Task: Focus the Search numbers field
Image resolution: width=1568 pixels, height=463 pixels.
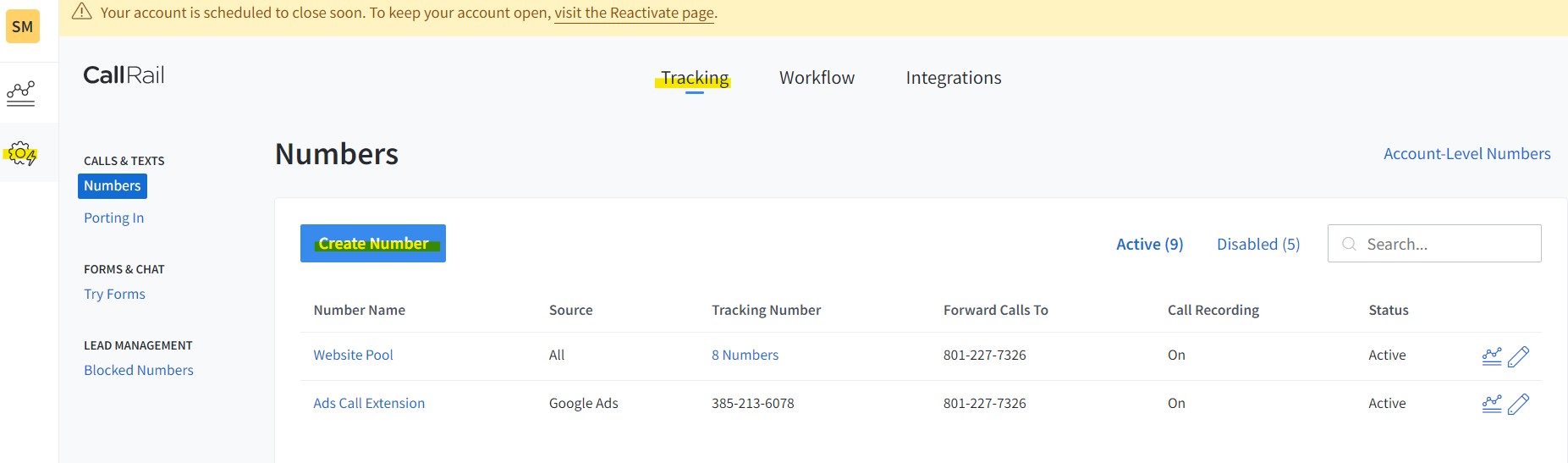Action: (x=1434, y=244)
